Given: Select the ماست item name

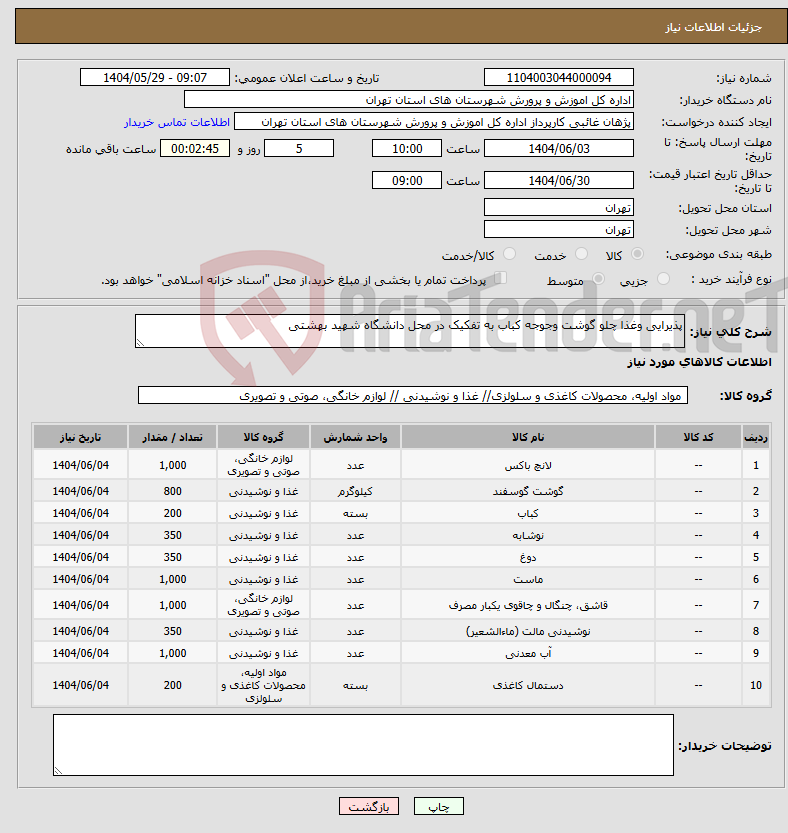Looking at the screenshot, I should point(528,580).
